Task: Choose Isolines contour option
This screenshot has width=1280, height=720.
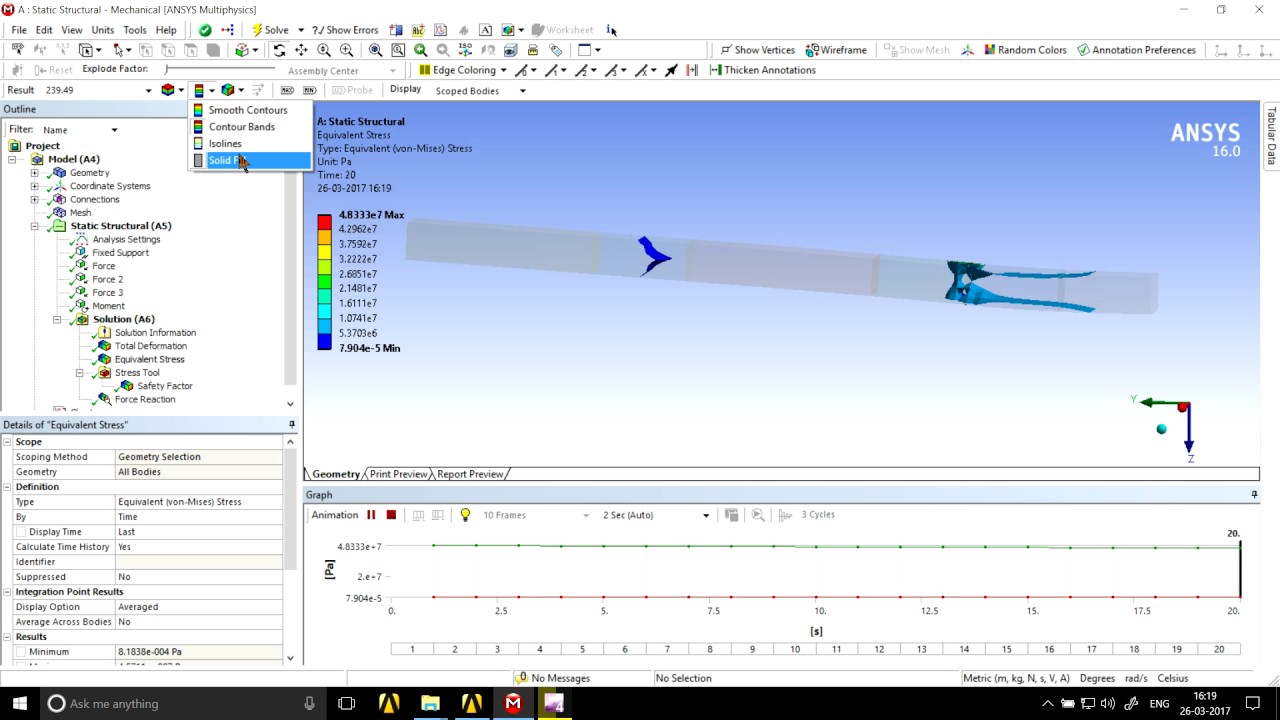Action: pyautogui.click(x=250, y=144)
